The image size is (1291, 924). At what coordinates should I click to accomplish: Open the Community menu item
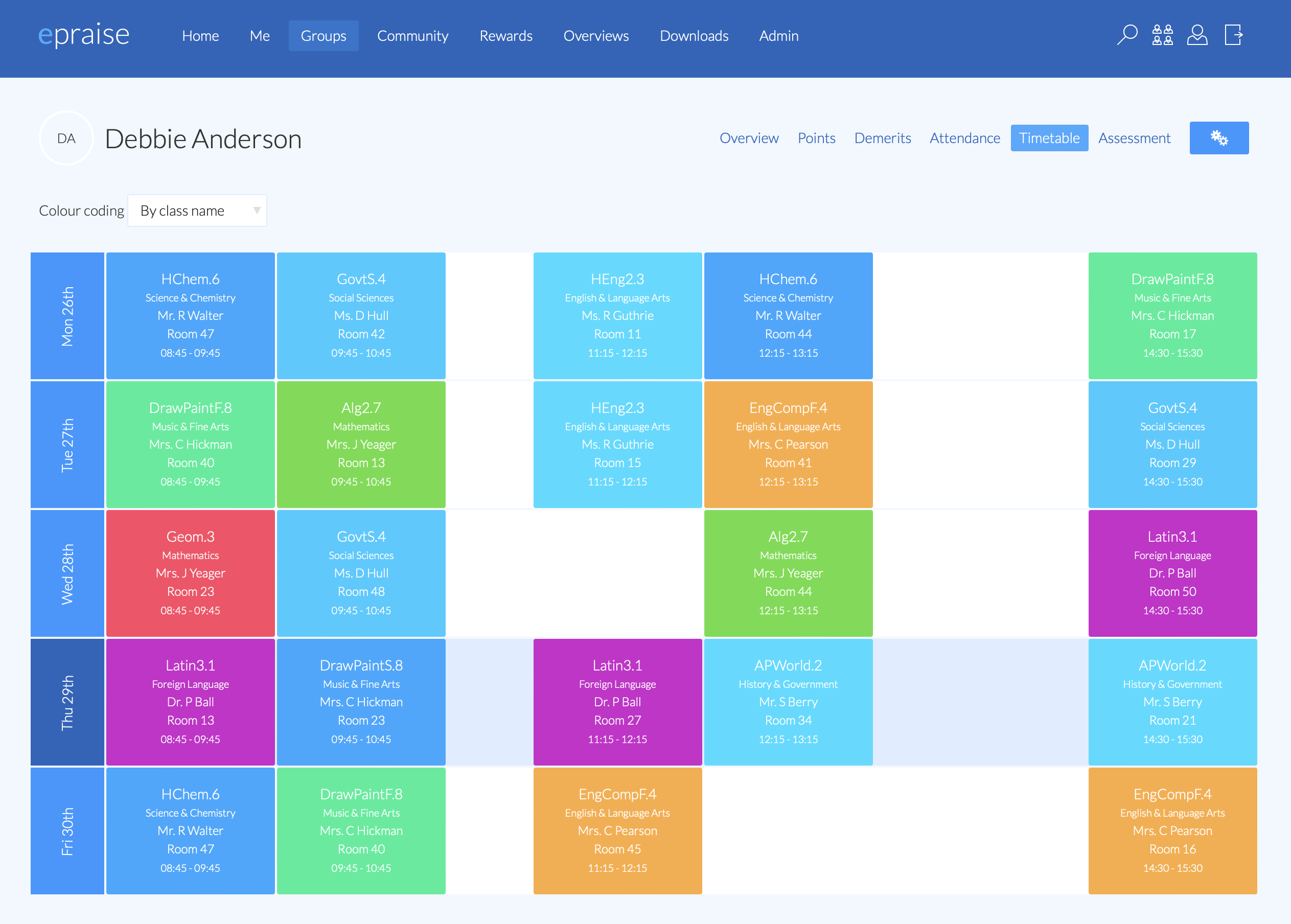click(412, 36)
